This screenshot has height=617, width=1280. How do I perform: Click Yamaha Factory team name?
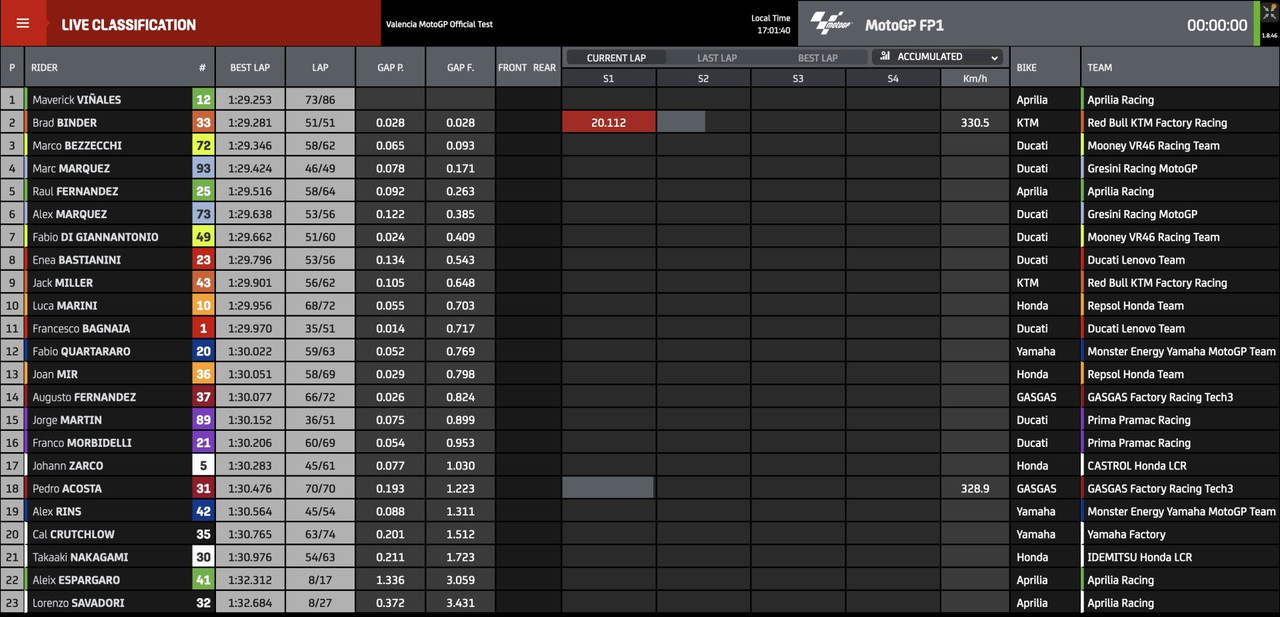[x=1126, y=535]
